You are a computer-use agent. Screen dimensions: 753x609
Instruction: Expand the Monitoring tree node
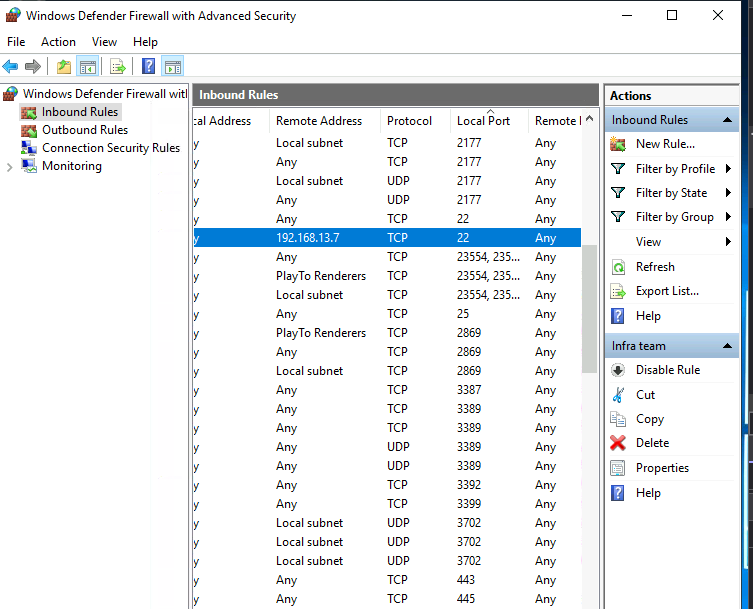point(9,167)
